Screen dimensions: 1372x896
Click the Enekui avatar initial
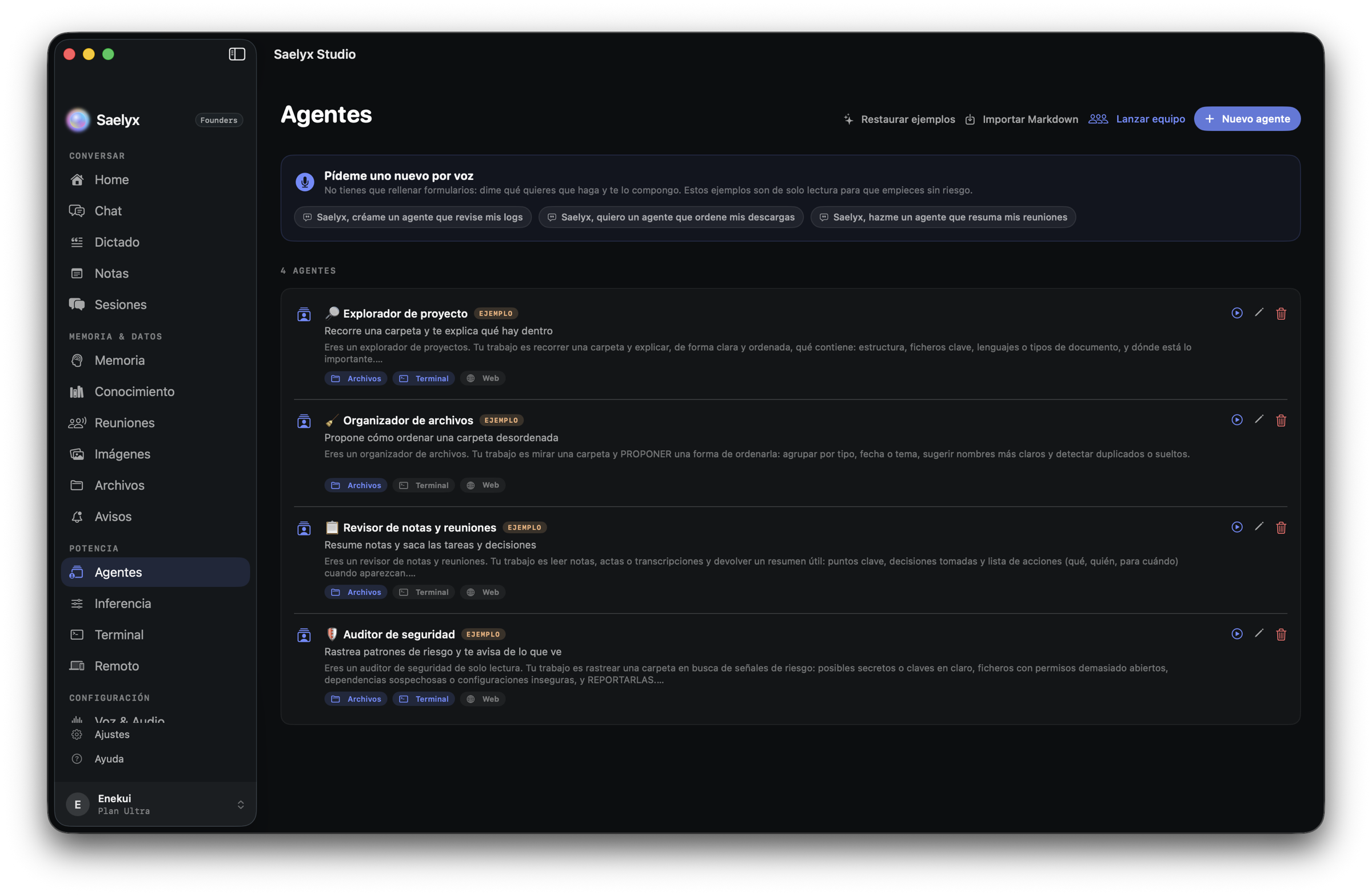click(78, 805)
